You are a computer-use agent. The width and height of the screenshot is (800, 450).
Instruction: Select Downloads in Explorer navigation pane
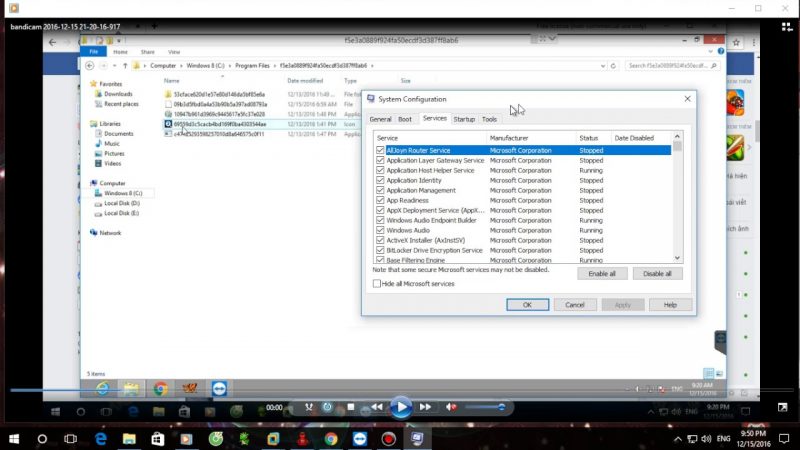tap(118, 94)
